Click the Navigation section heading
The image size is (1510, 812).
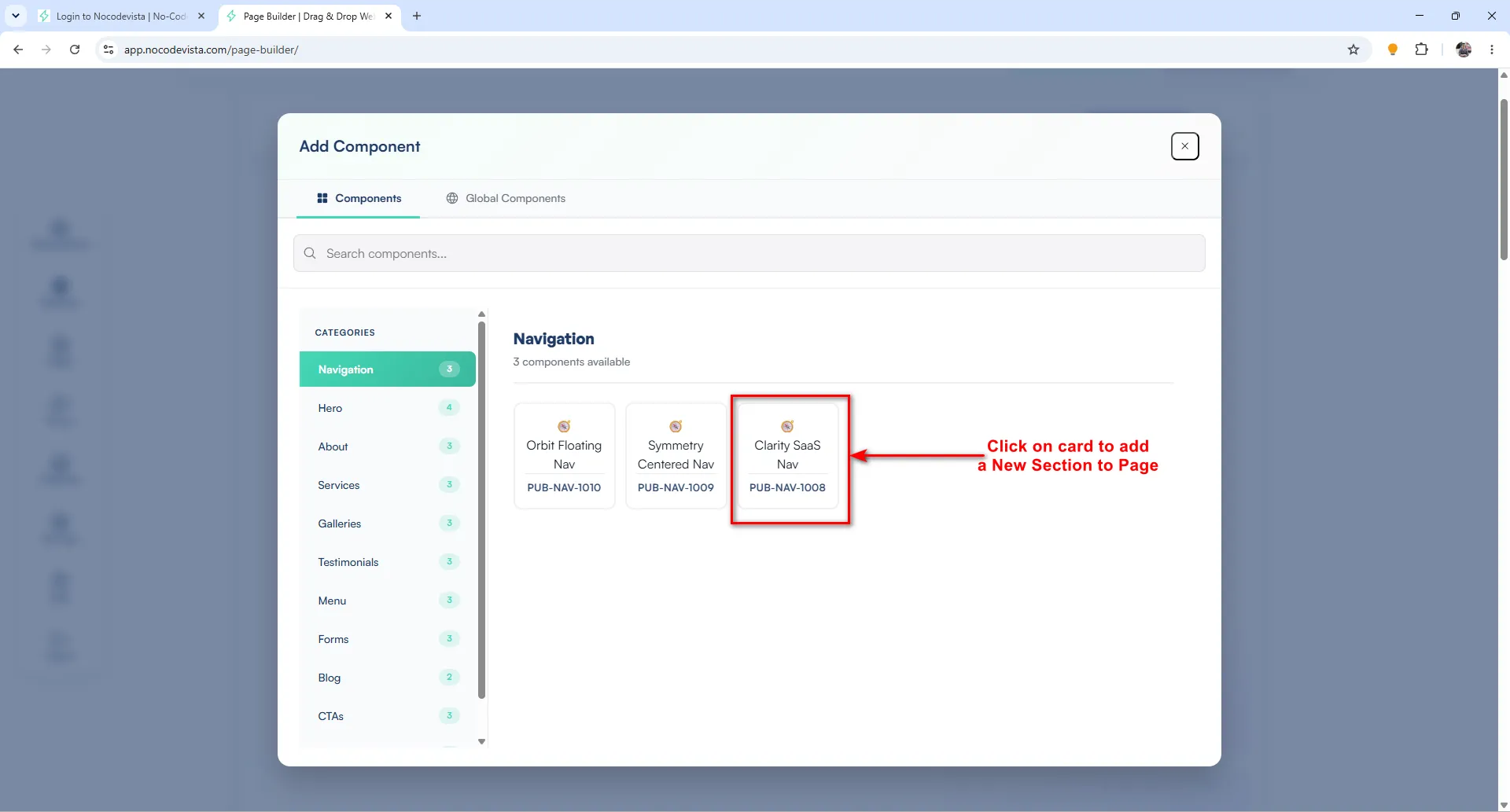(554, 339)
